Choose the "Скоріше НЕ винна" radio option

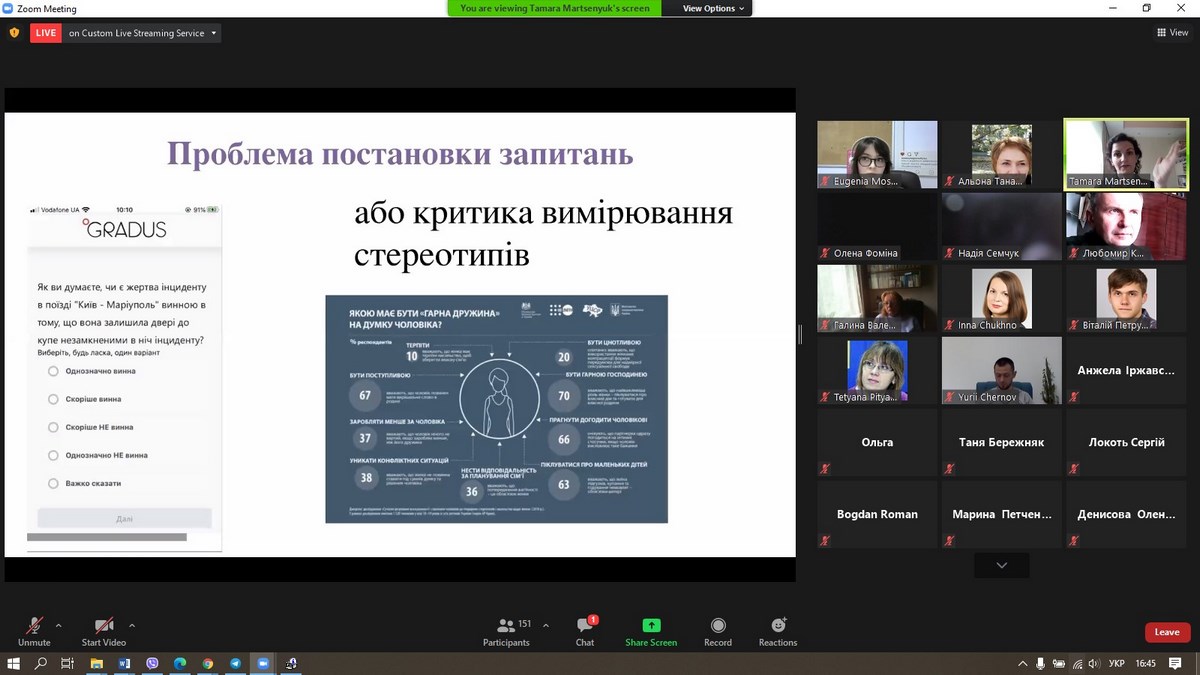pos(54,427)
